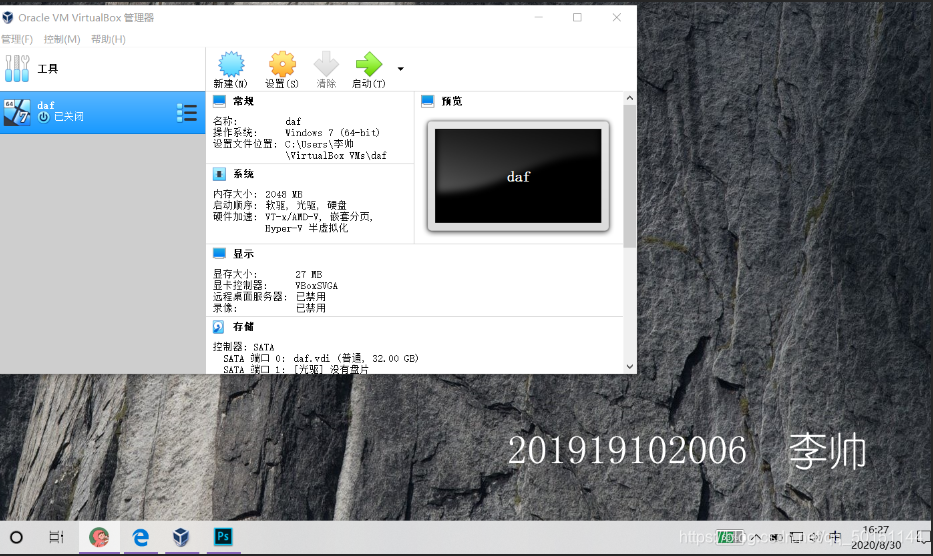Open the 管理(F) menu
This screenshot has height=556, width=933.
(x=17, y=39)
